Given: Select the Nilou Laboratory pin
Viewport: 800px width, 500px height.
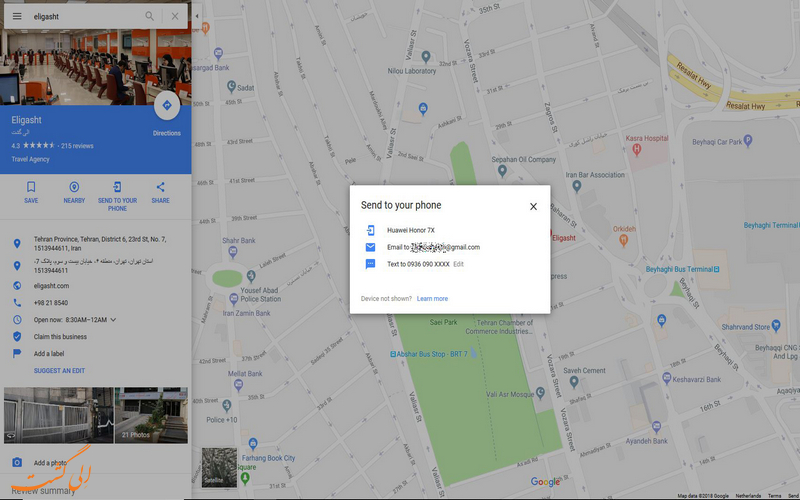Looking at the screenshot, I should [x=426, y=57].
